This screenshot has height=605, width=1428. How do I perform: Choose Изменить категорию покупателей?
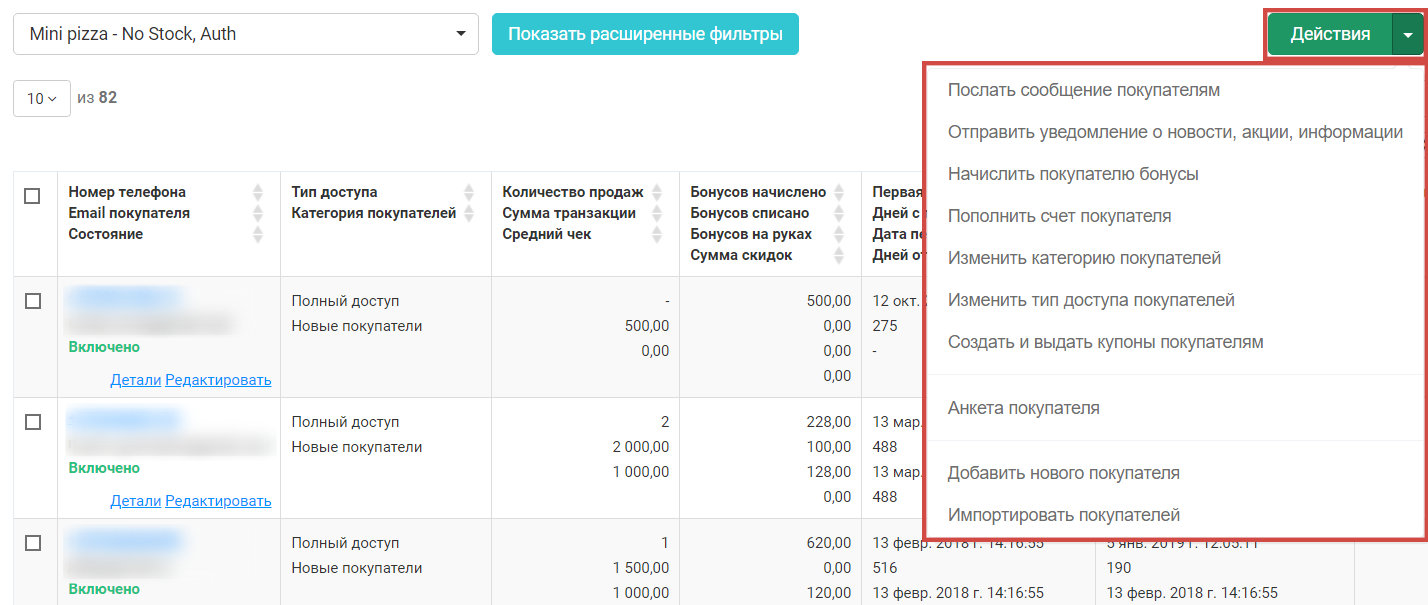click(x=1084, y=258)
